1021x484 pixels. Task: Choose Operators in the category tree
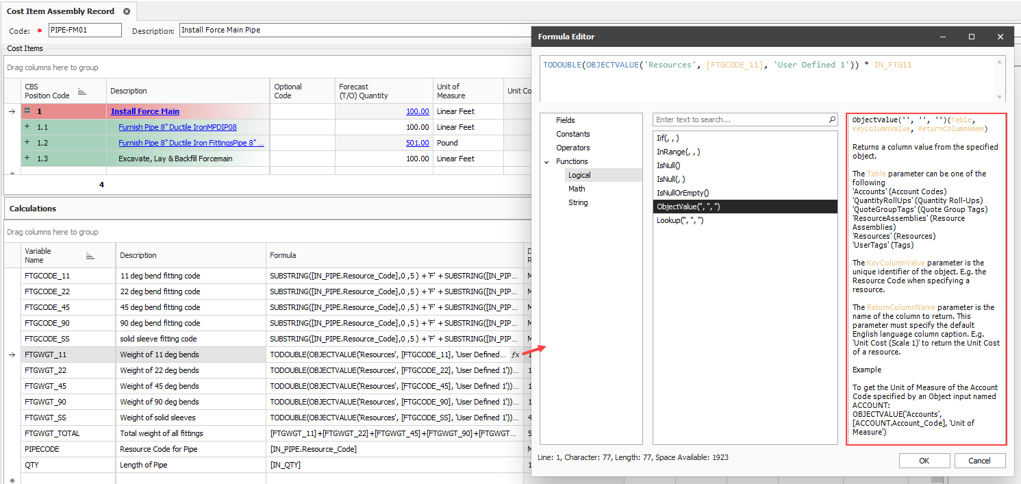point(573,148)
